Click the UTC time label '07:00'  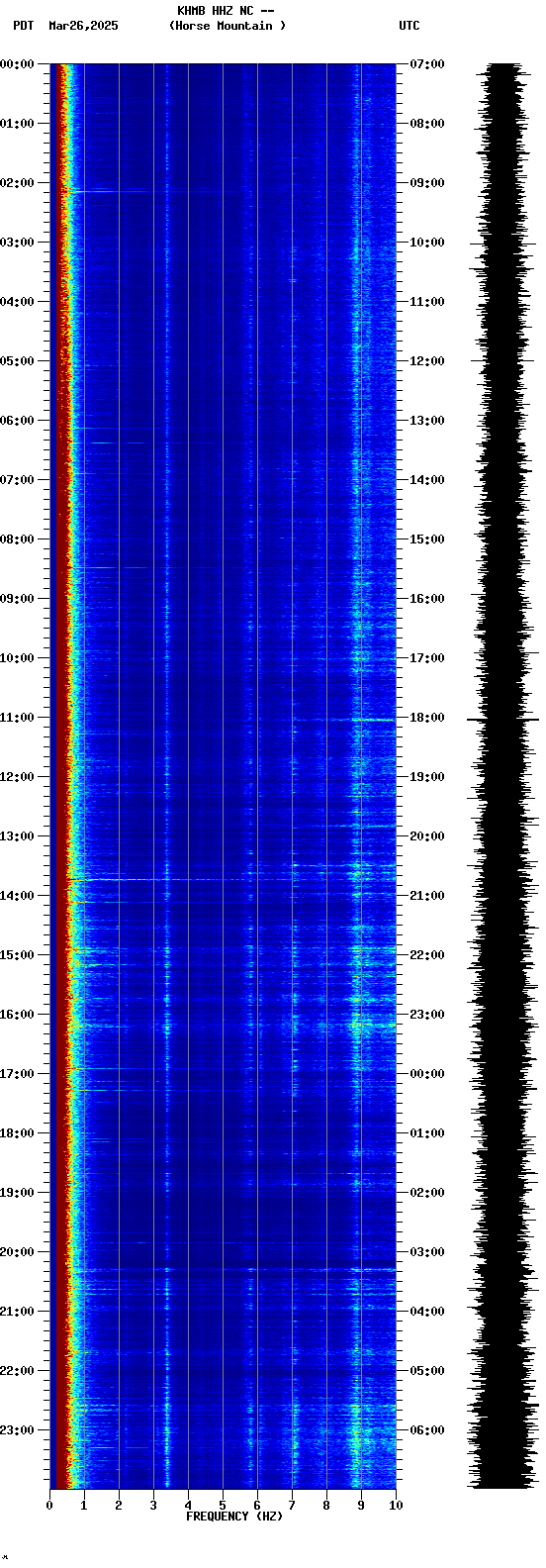pos(427,64)
